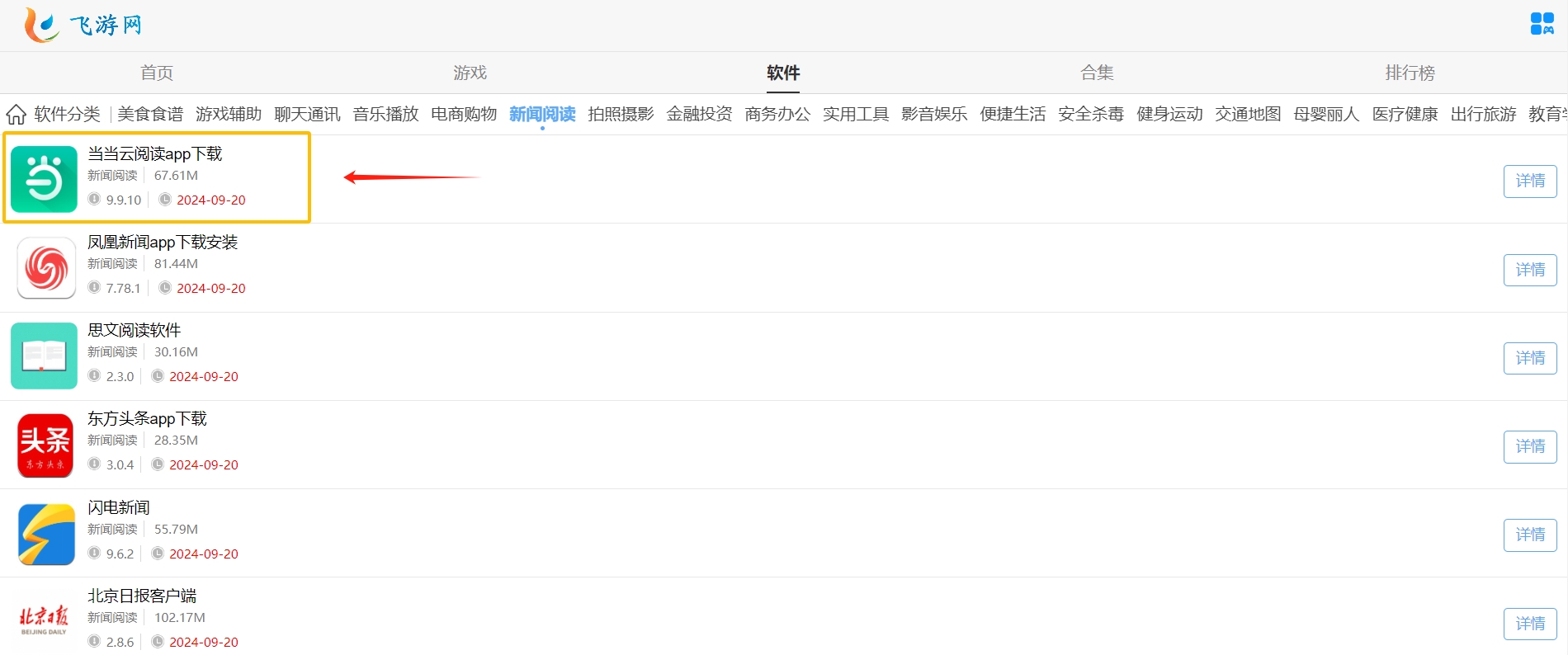
Task: Open the 凤凰新闻 red swirl app icon
Action: [x=46, y=268]
